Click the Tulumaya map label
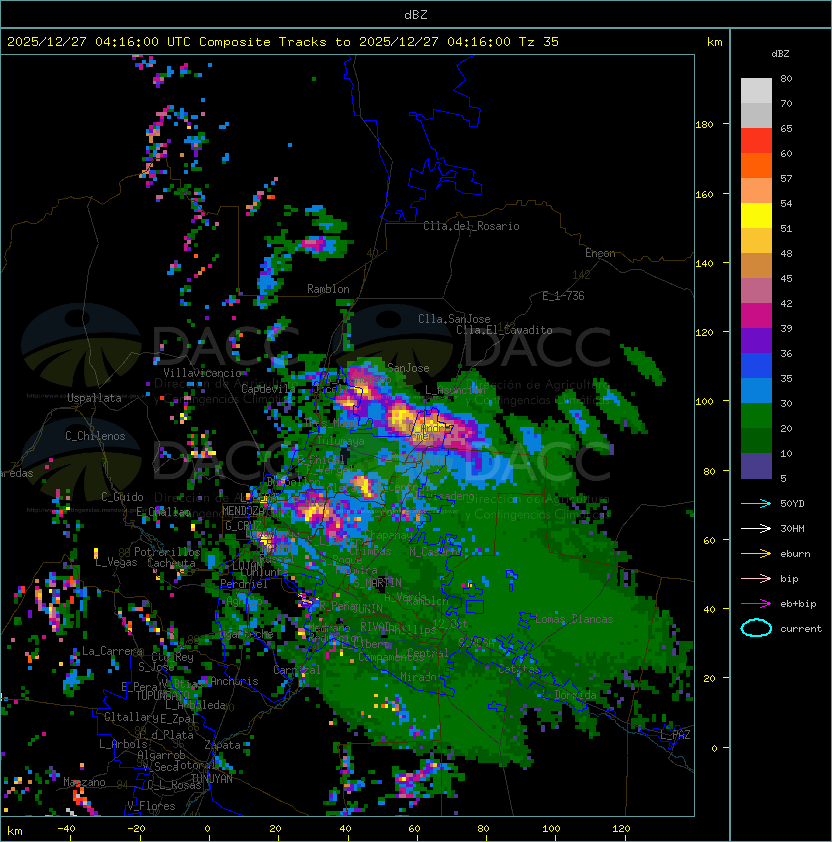 (x=341, y=441)
